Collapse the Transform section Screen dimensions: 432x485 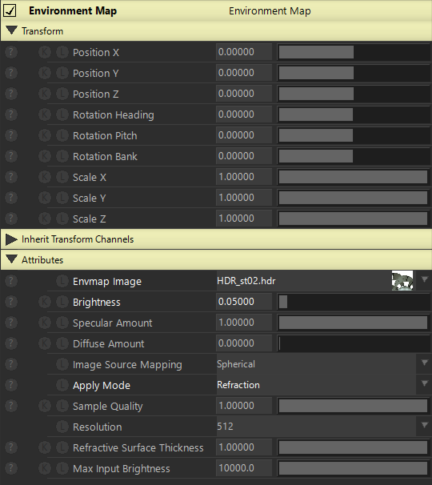pos(12,31)
